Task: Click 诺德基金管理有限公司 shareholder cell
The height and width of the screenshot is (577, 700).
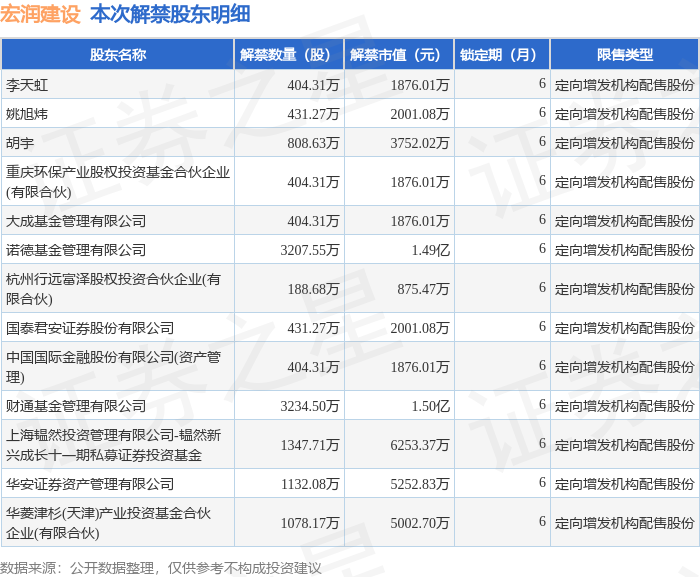Action: pos(118,250)
